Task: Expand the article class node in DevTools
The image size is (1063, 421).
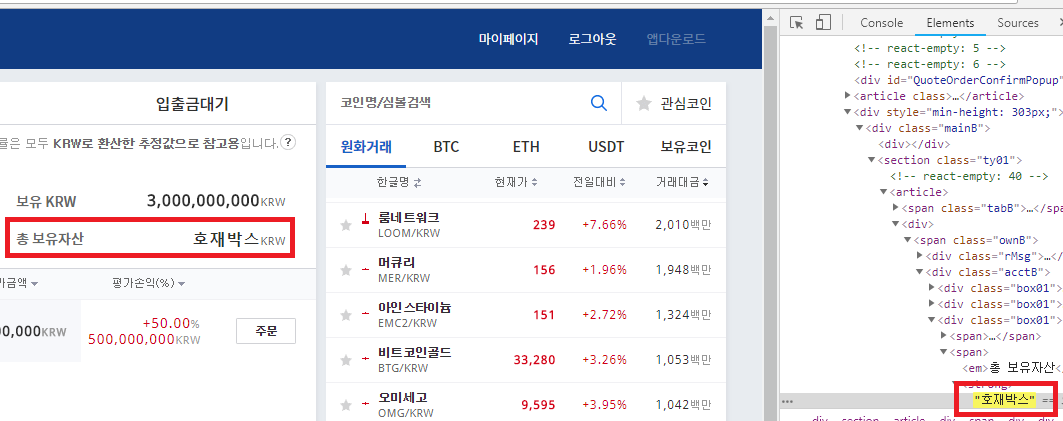Action: coord(849,96)
